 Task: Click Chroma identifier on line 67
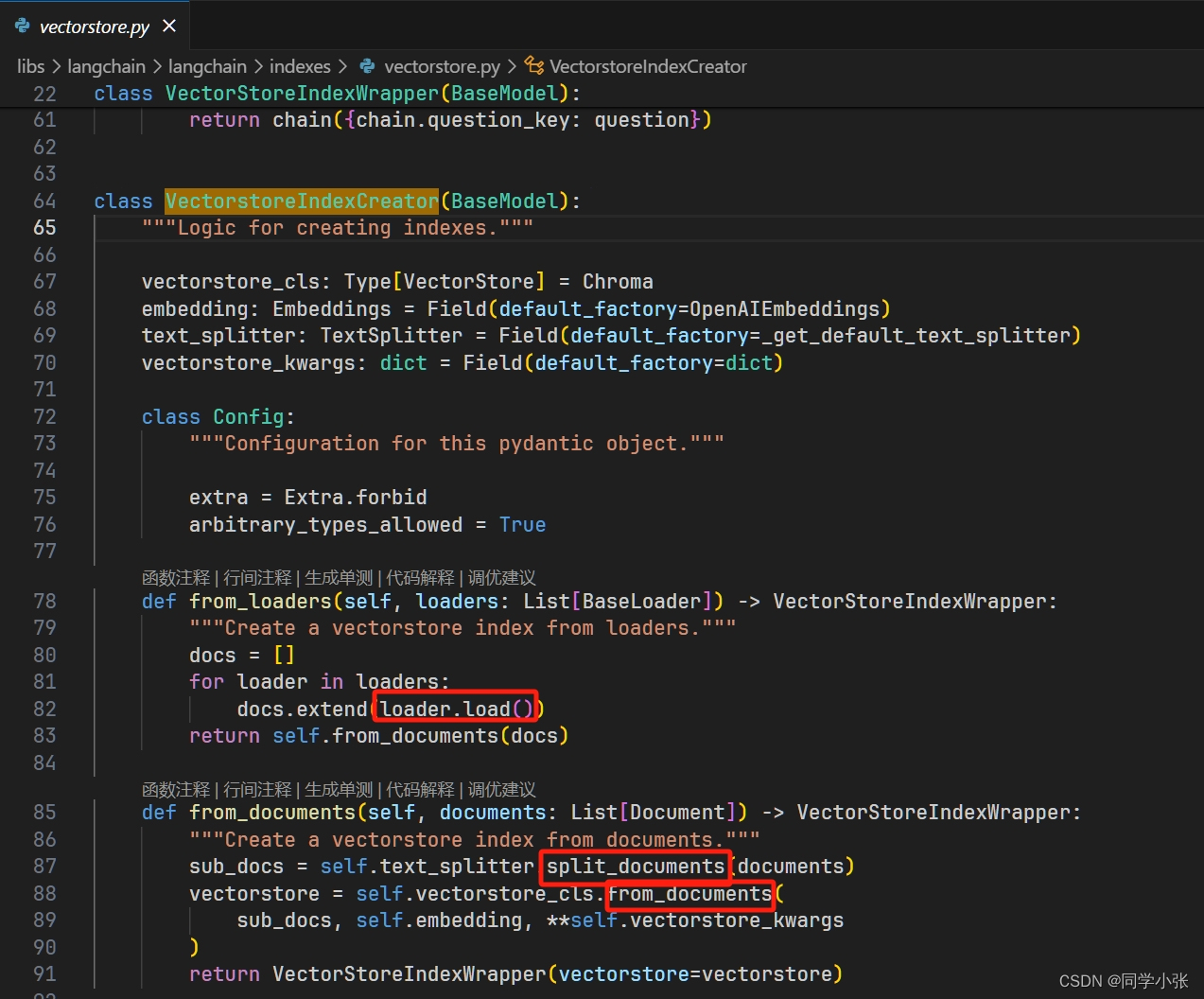[x=618, y=281]
